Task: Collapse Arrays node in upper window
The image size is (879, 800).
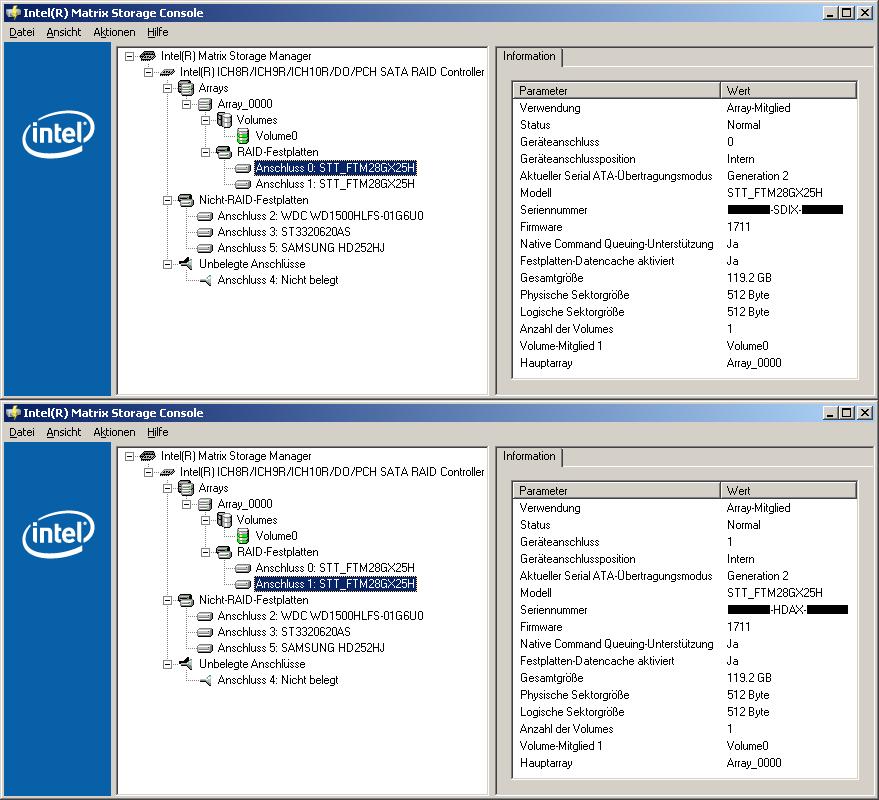Action: click(168, 88)
